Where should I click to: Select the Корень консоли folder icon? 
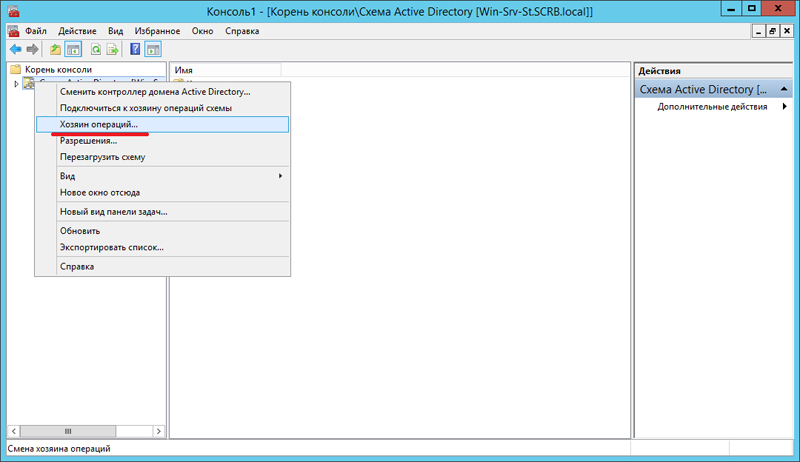[16, 69]
